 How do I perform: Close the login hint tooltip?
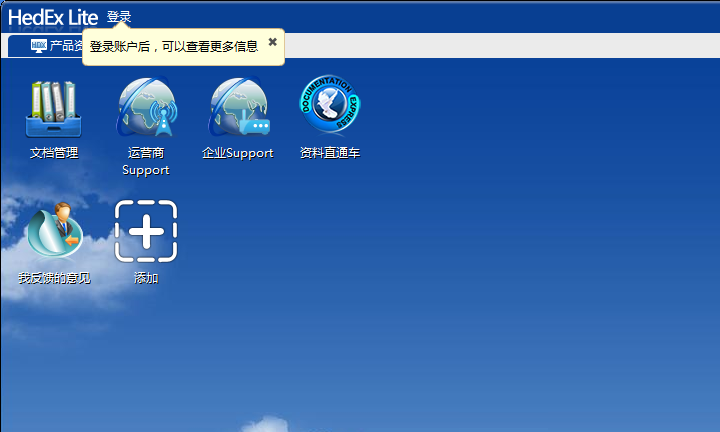pos(272,42)
